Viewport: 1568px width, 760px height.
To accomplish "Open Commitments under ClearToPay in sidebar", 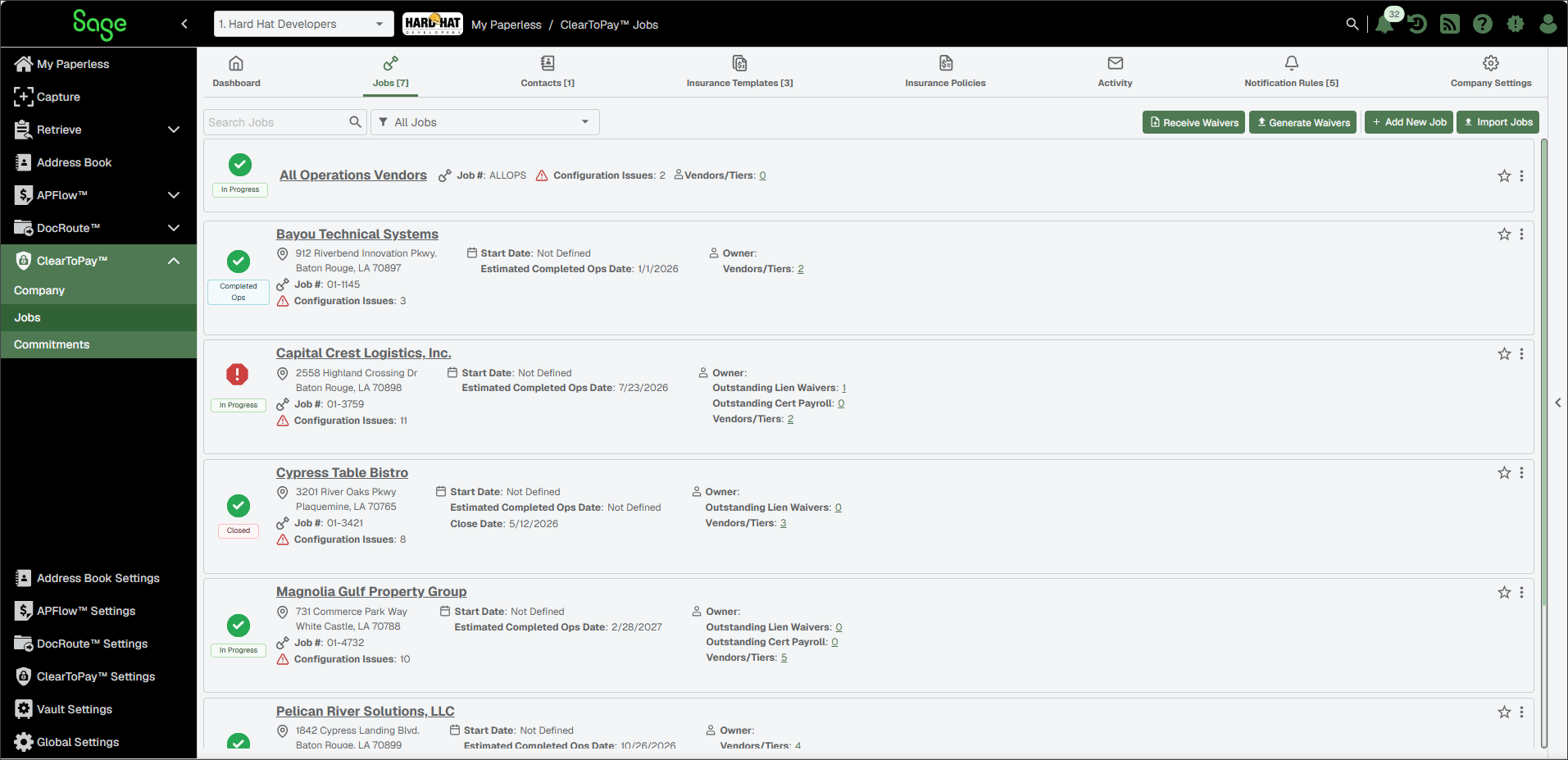I will tap(98, 344).
